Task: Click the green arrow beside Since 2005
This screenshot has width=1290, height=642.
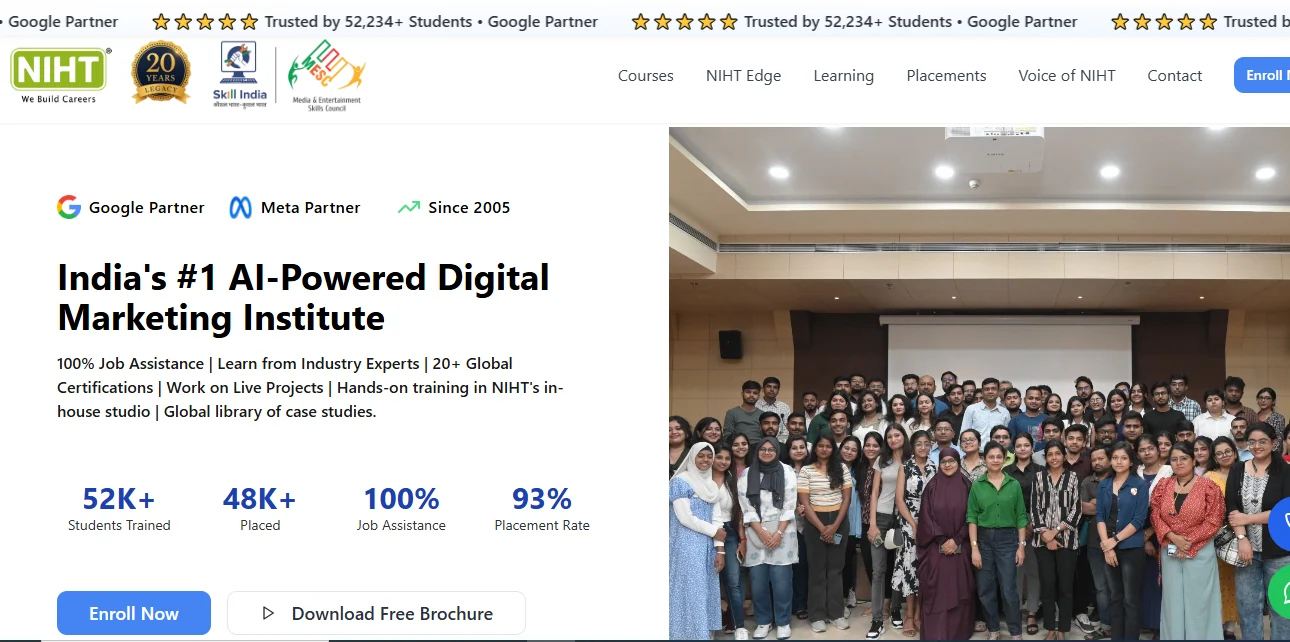Action: coord(408,207)
